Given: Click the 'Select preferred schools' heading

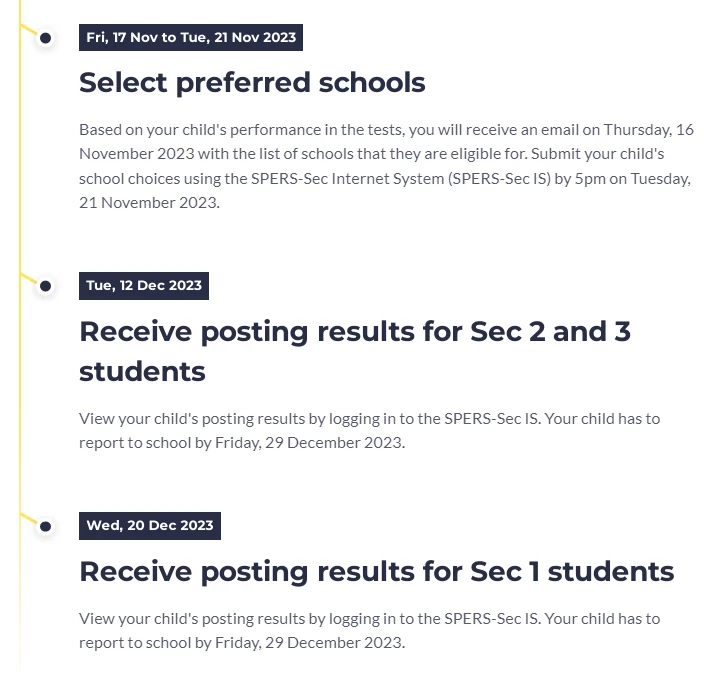Looking at the screenshot, I should click(x=252, y=83).
